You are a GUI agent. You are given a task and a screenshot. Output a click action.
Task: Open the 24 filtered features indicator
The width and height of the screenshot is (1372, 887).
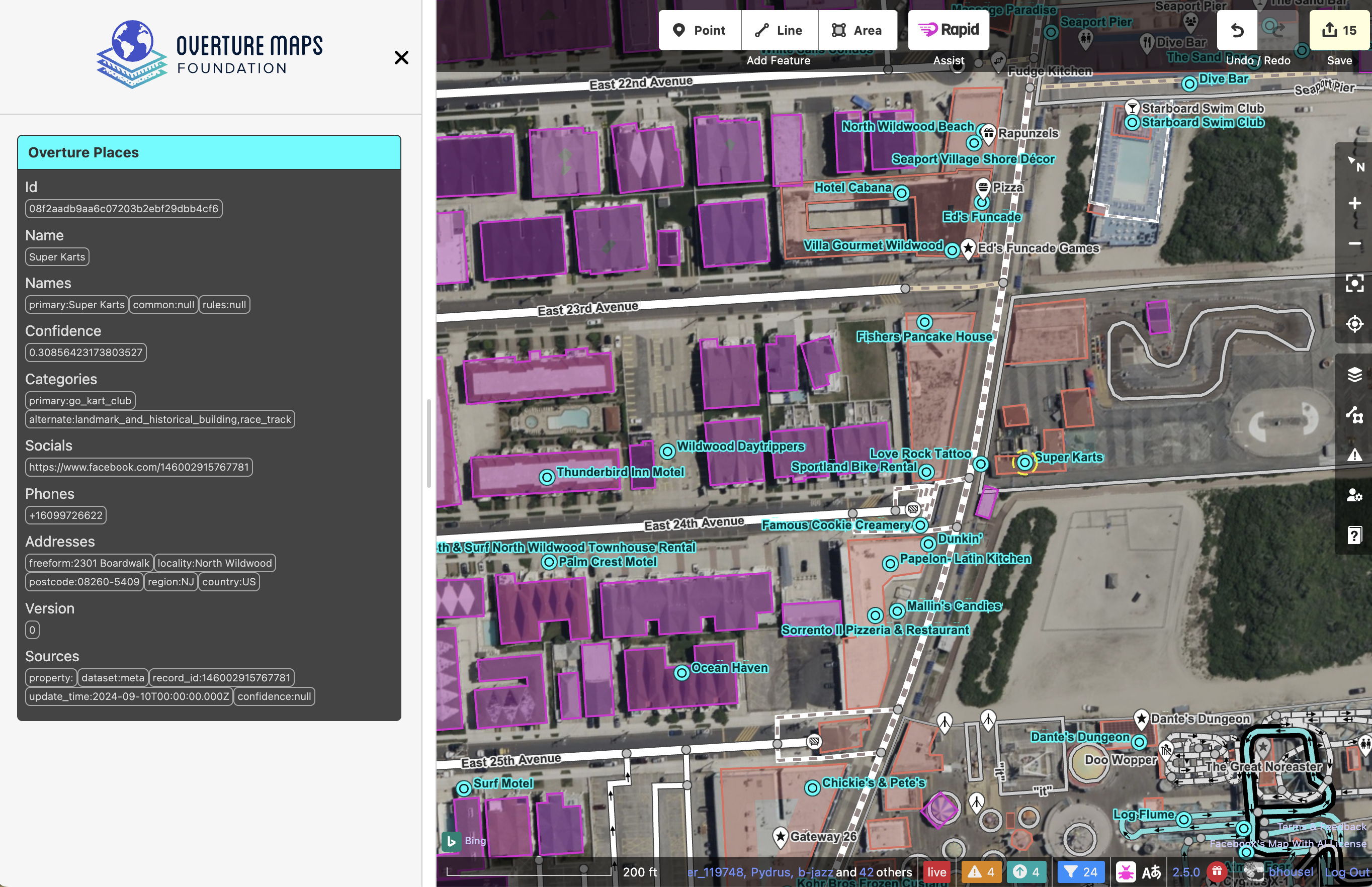(1081, 872)
